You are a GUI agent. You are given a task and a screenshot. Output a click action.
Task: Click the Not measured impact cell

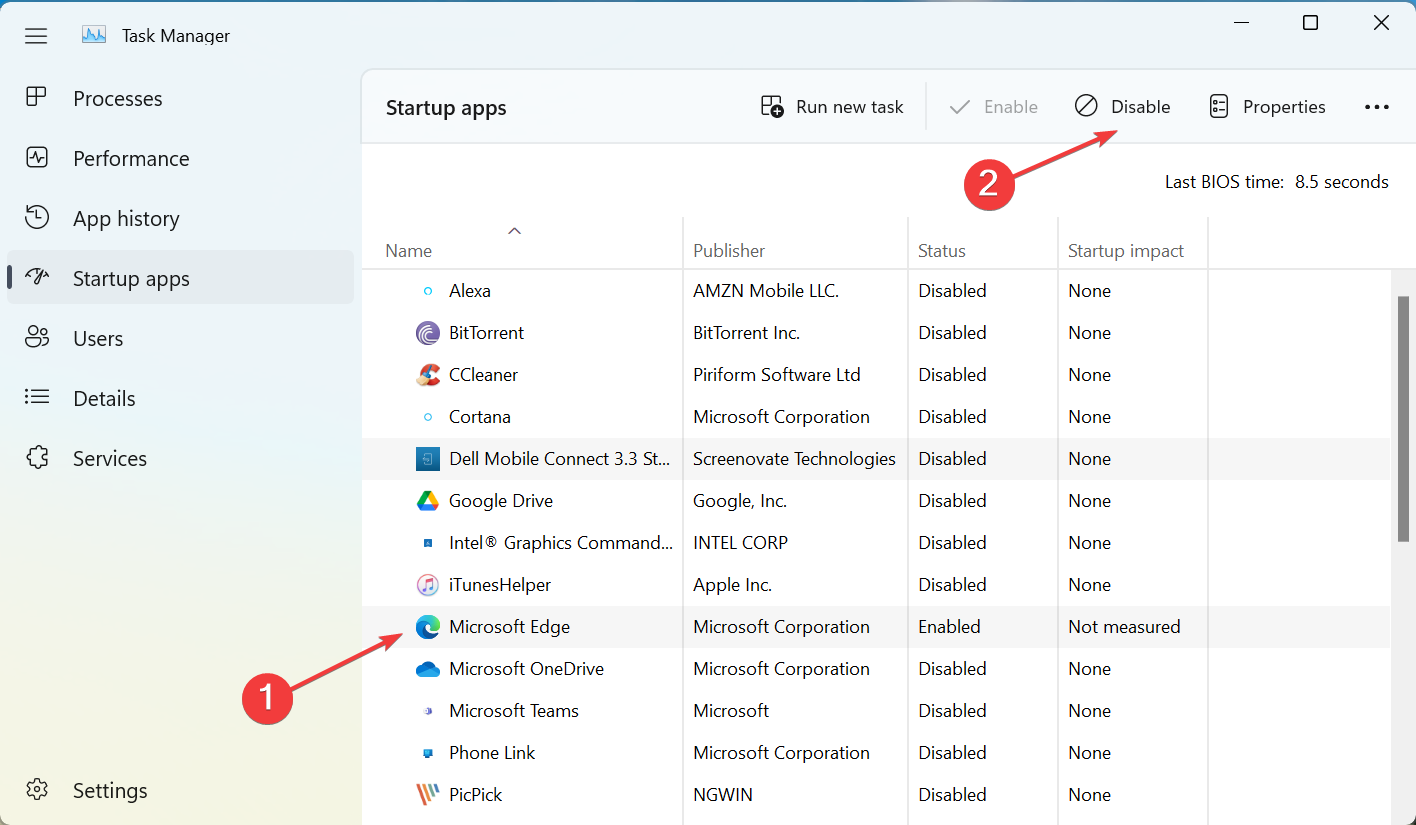coord(1124,627)
